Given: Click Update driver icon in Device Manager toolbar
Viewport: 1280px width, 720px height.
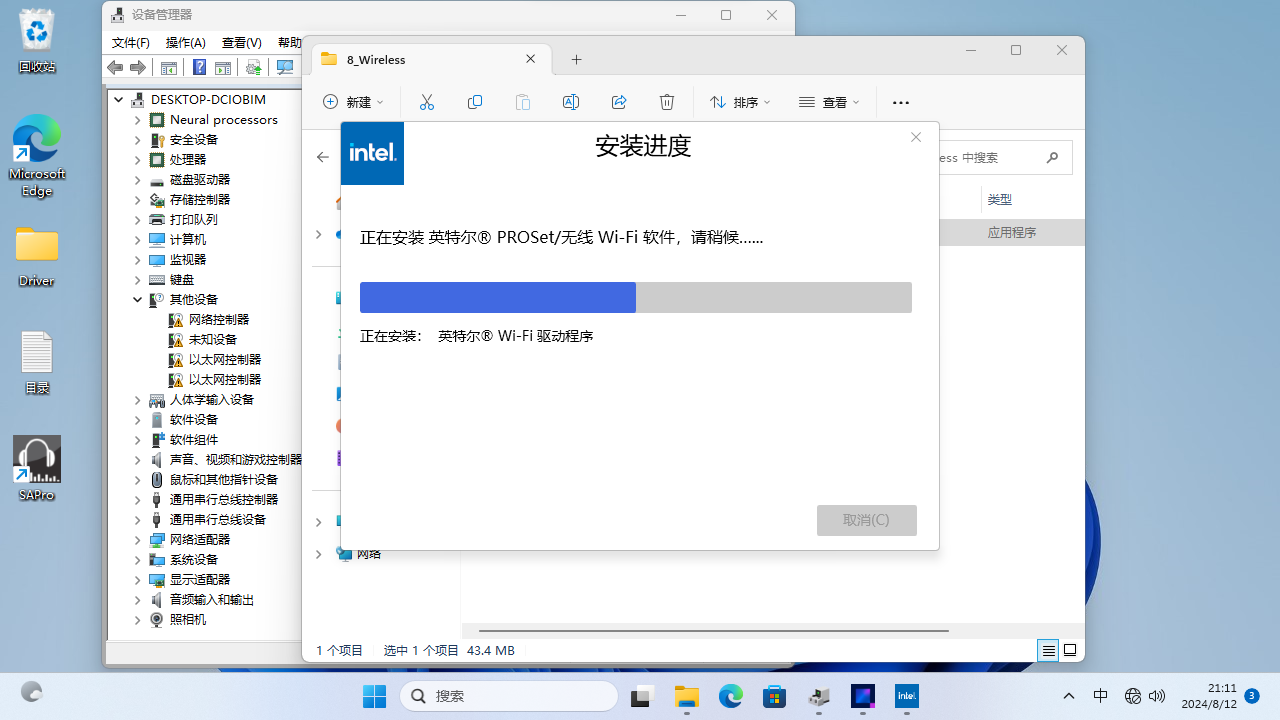Looking at the screenshot, I should coord(254,67).
